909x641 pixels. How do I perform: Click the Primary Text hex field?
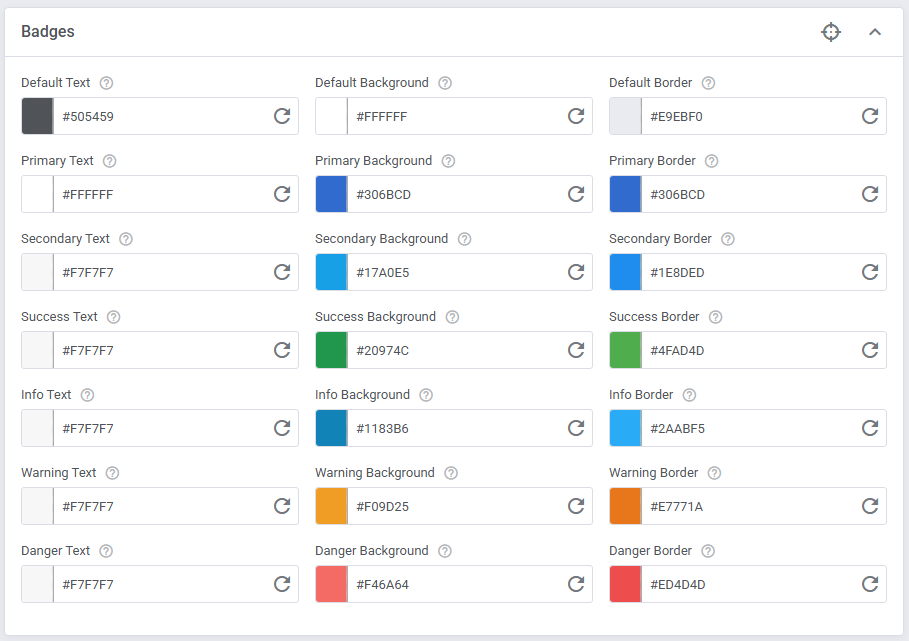coord(160,194)
